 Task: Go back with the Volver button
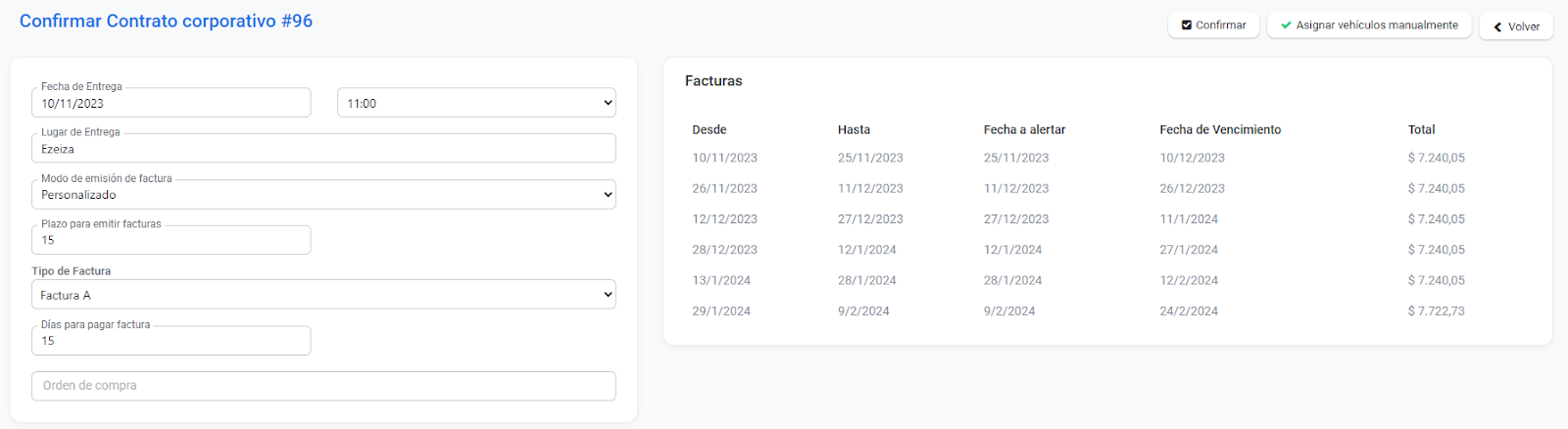(1516, 26)
